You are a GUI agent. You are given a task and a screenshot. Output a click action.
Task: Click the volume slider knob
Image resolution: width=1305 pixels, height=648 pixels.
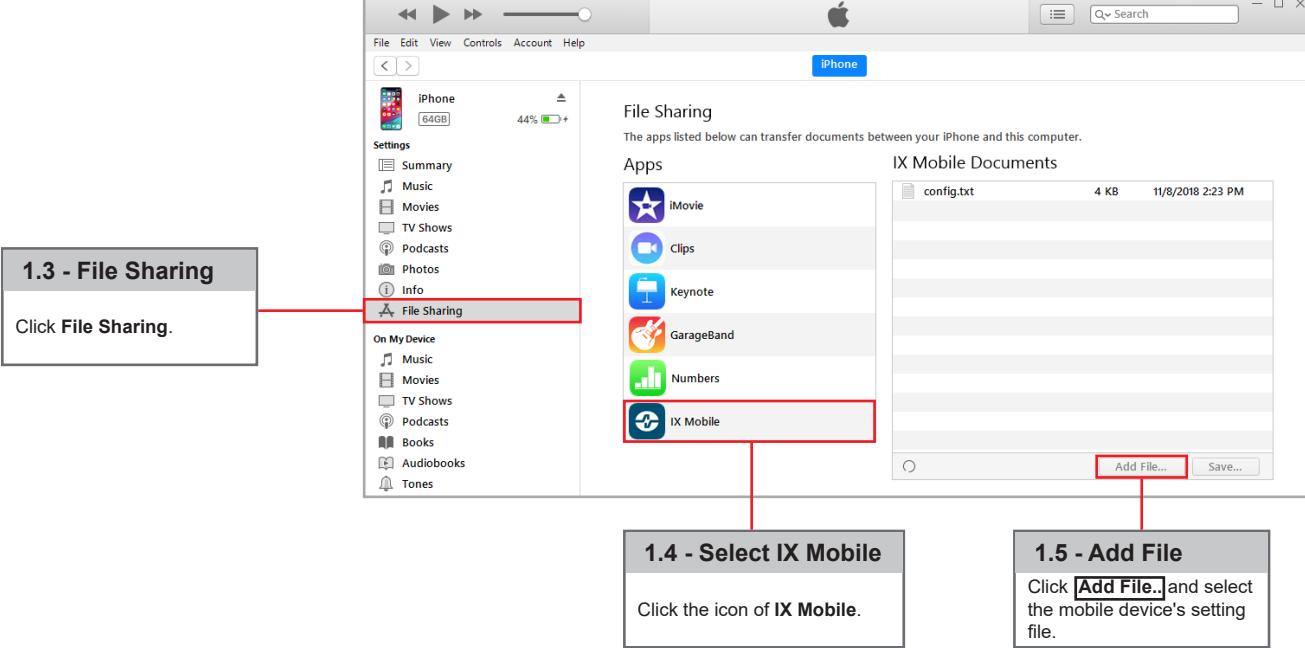point(585,15)
